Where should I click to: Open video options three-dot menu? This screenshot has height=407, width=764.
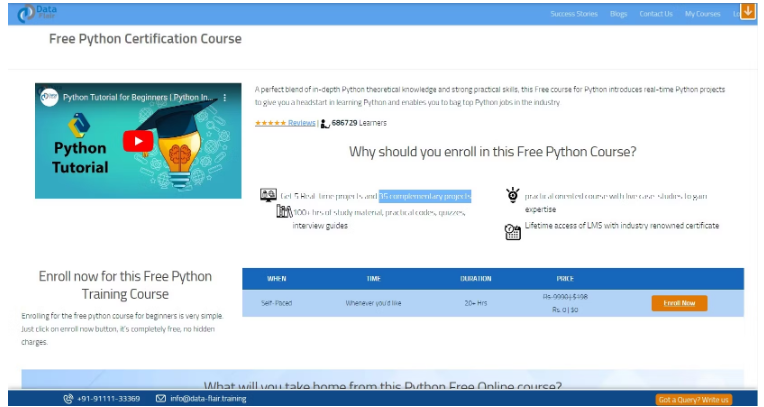(x=225, y=97)
